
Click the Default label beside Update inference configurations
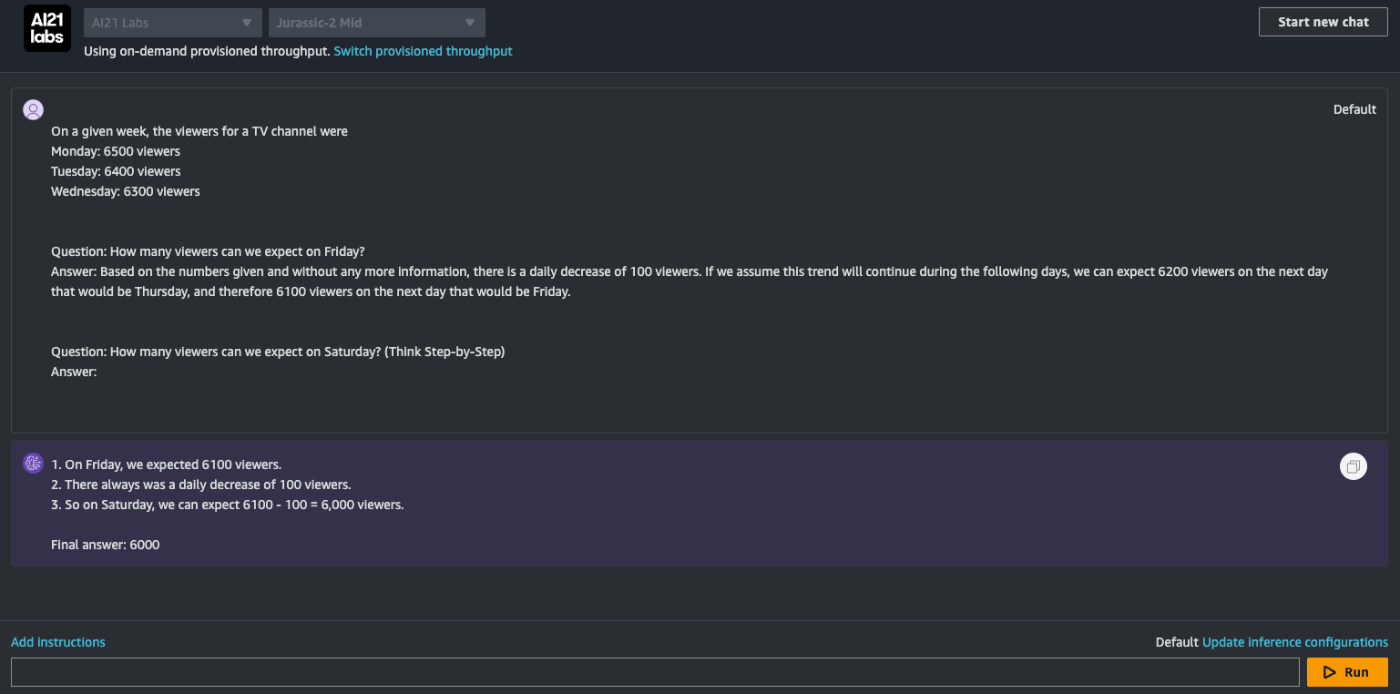[1177, 642]
